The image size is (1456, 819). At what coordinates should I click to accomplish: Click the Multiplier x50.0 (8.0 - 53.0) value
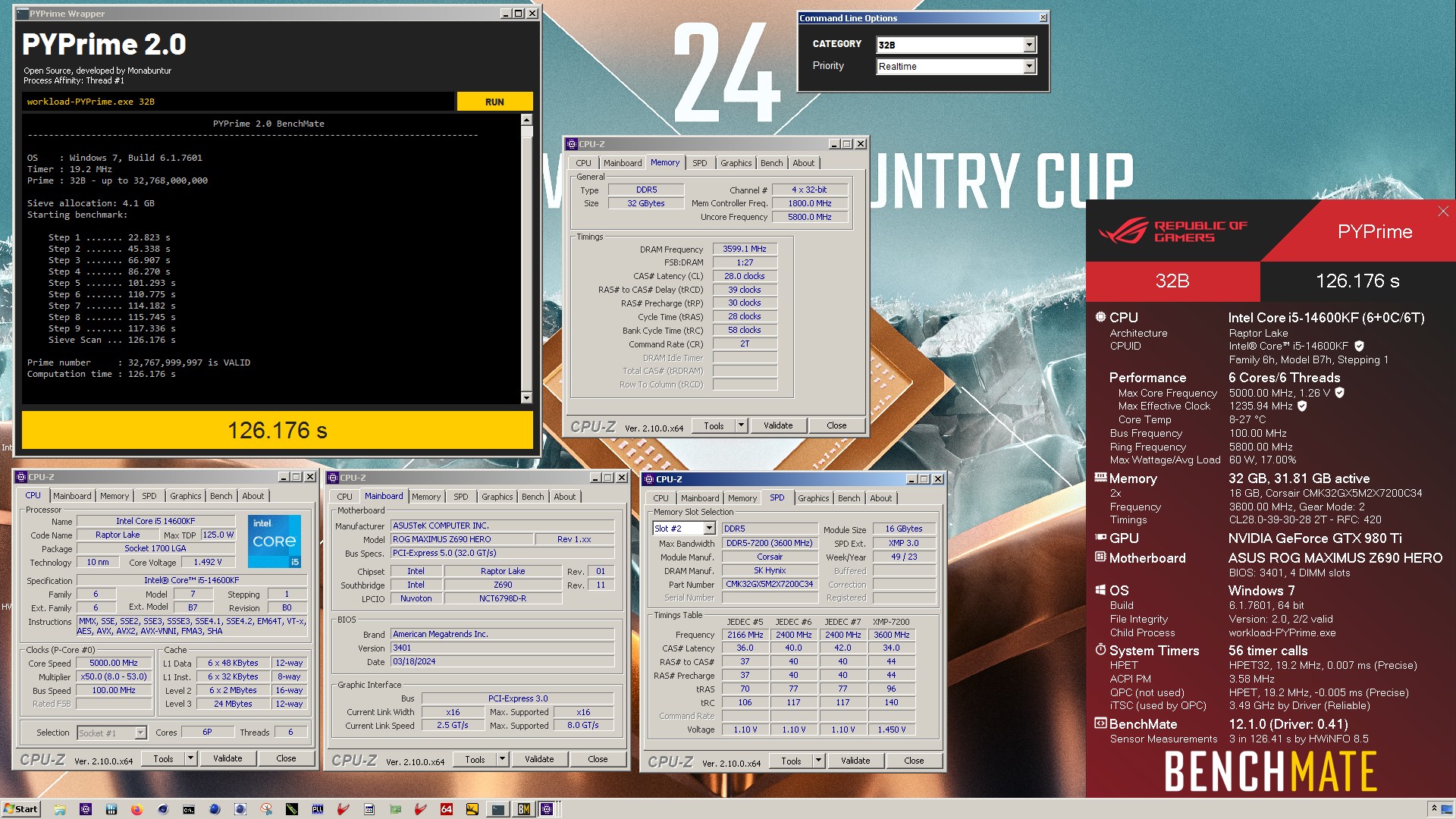[114, 676]
